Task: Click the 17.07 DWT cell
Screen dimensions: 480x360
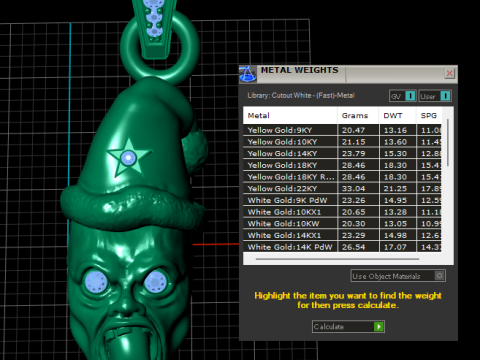Action: [397, 247]
